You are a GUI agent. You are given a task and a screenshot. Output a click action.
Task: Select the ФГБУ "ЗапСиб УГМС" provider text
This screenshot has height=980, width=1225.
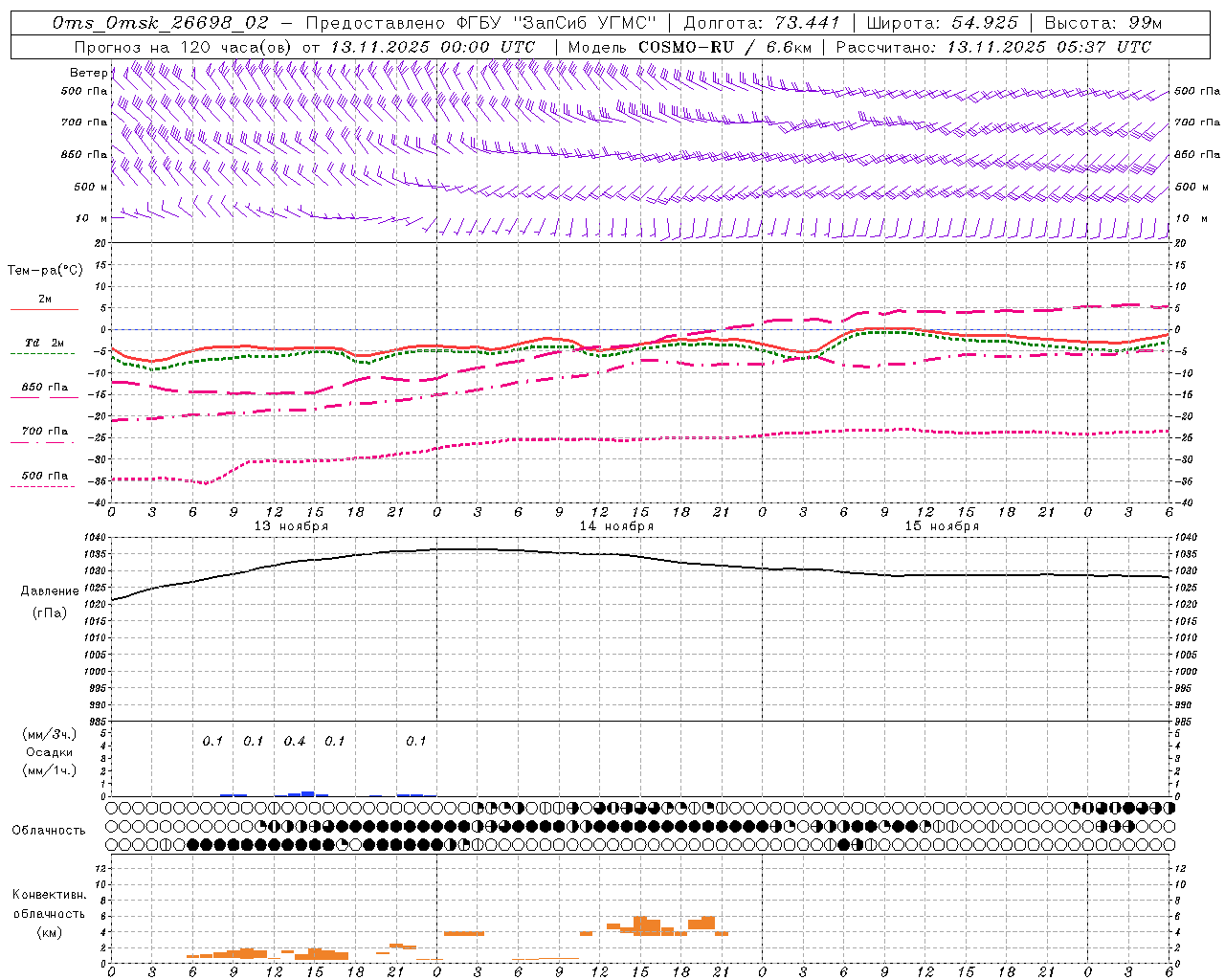coord(558,23)
